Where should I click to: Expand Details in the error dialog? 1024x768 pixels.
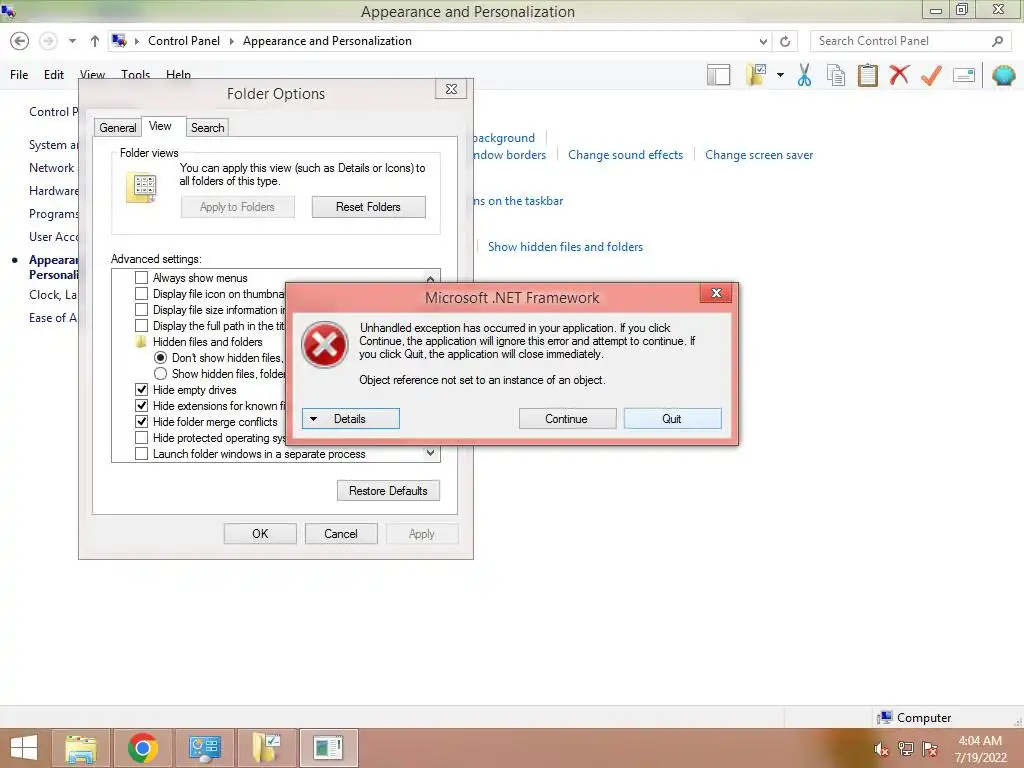click(351, 419)
